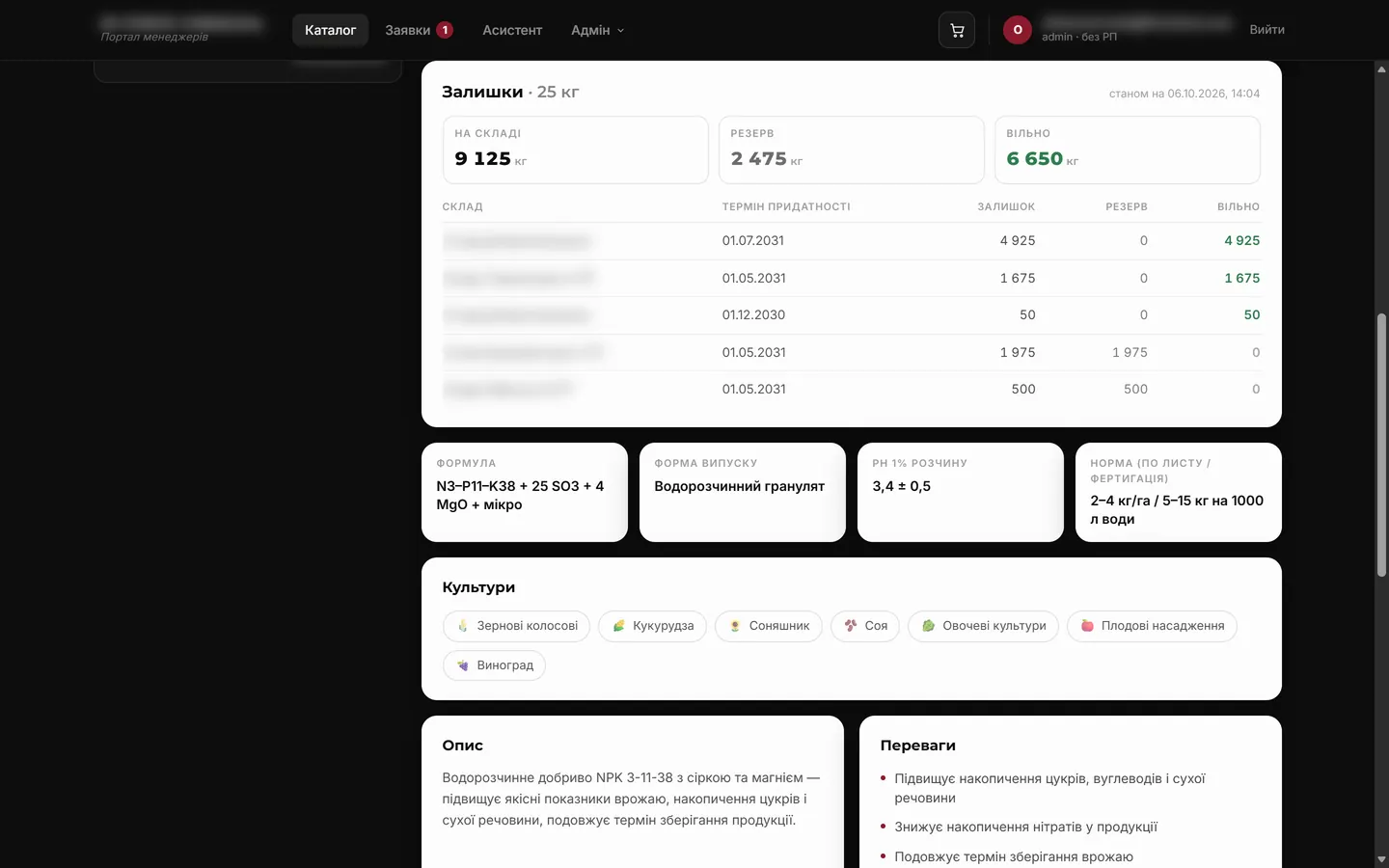This screenshot has width=1389, height=868.
Task: Open the Асистент tab
Action: coord(512,30)
